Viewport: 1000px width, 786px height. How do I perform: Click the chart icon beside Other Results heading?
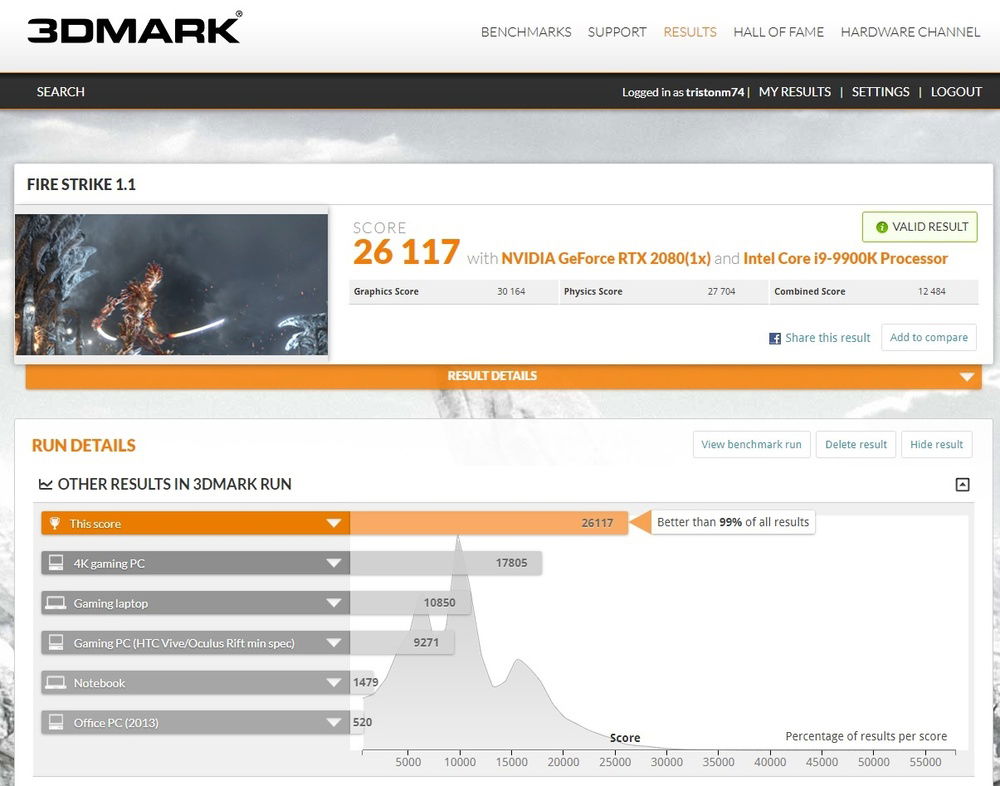click(45, 484)
